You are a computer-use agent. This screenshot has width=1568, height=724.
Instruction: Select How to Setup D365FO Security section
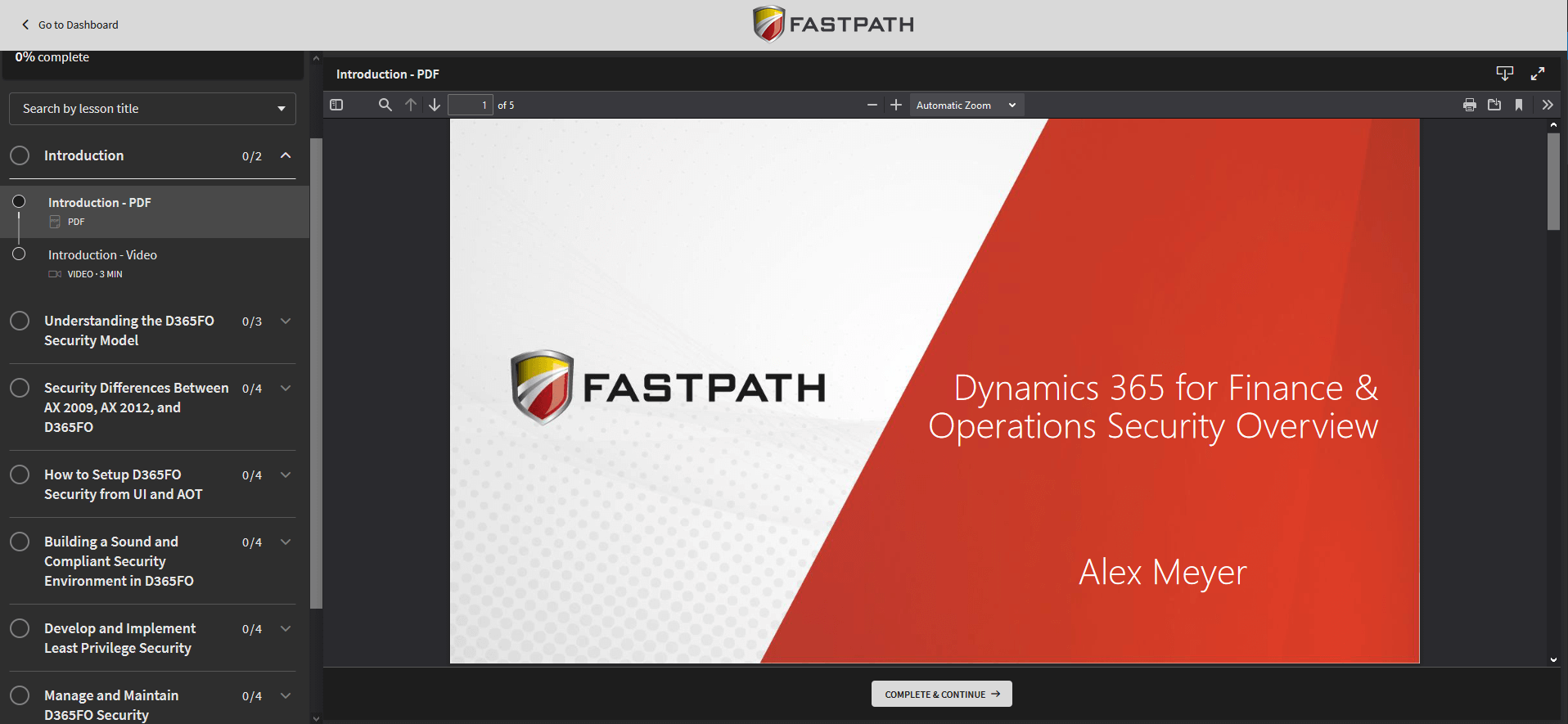124,484
